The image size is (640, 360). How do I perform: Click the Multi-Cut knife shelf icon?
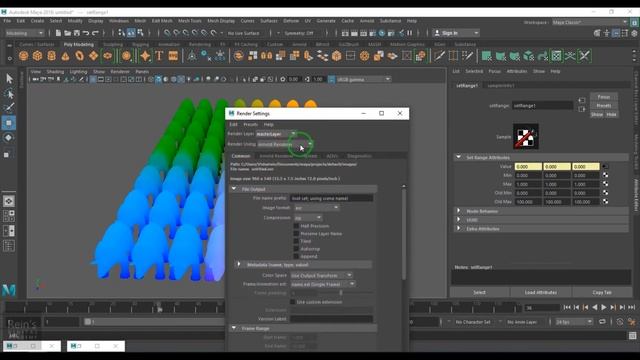[439, 56]
